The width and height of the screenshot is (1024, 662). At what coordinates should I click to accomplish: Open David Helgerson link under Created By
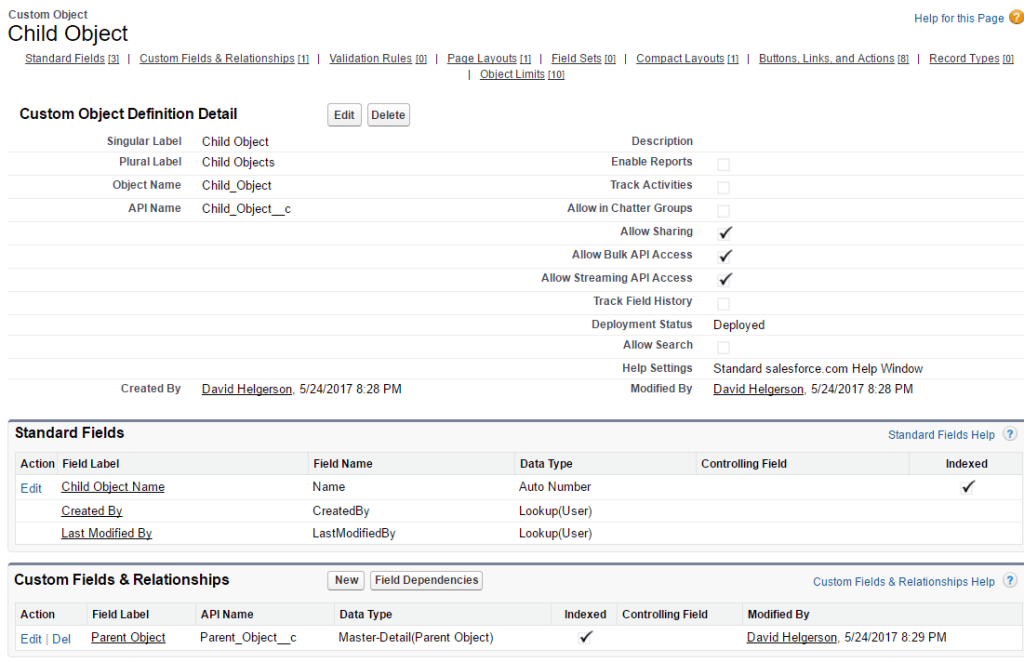point(247,389)
